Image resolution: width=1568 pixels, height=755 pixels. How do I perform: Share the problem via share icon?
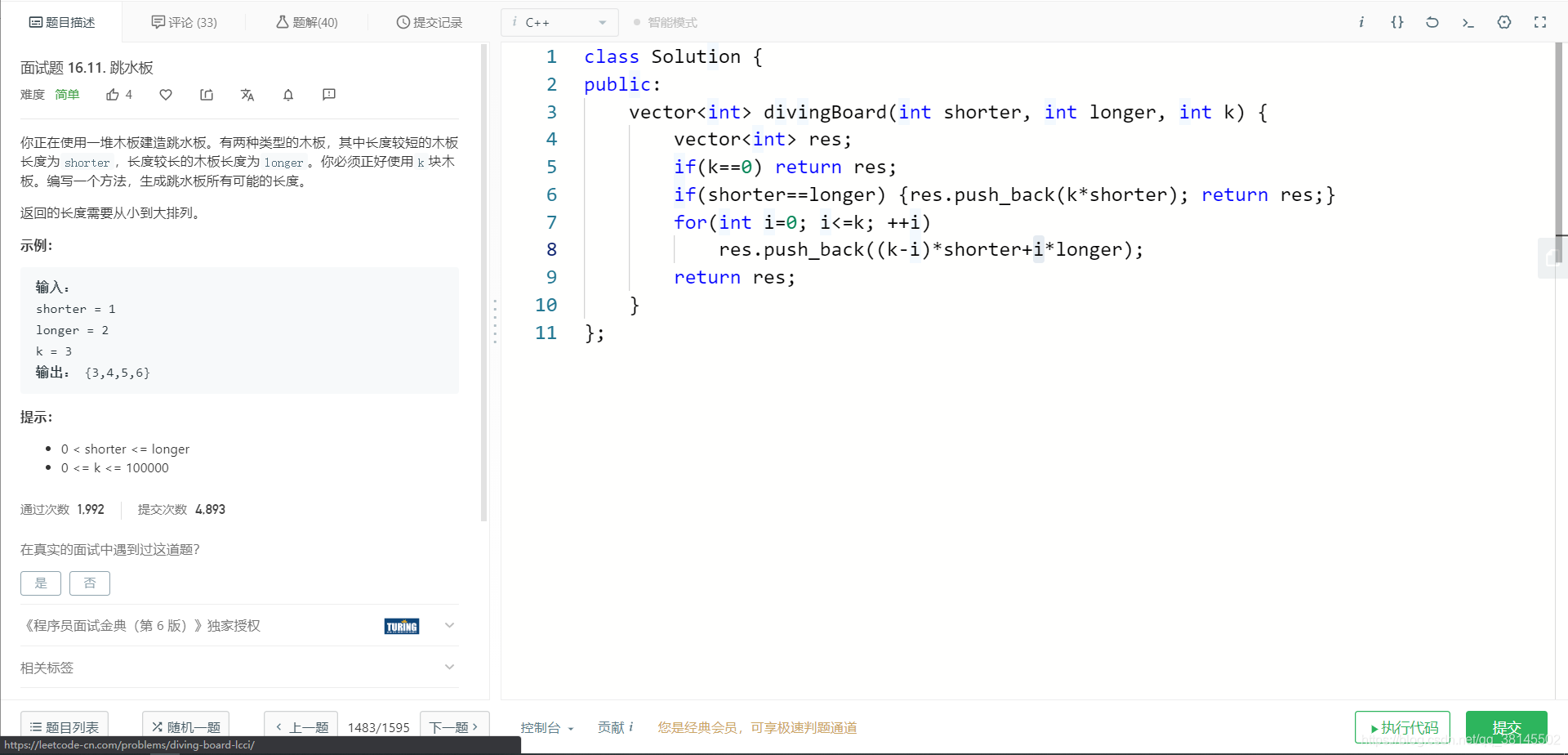pos(207,95)
